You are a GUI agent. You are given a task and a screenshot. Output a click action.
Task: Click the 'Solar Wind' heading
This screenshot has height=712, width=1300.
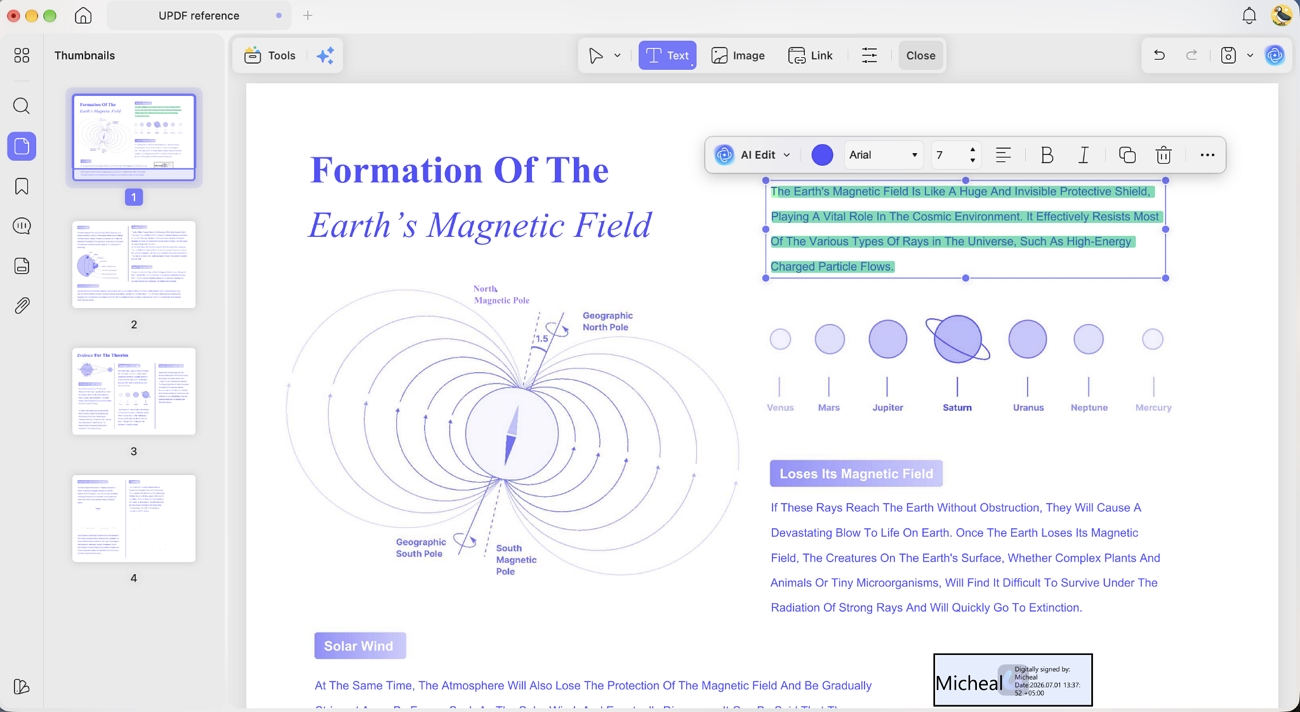tap(359, 646)
